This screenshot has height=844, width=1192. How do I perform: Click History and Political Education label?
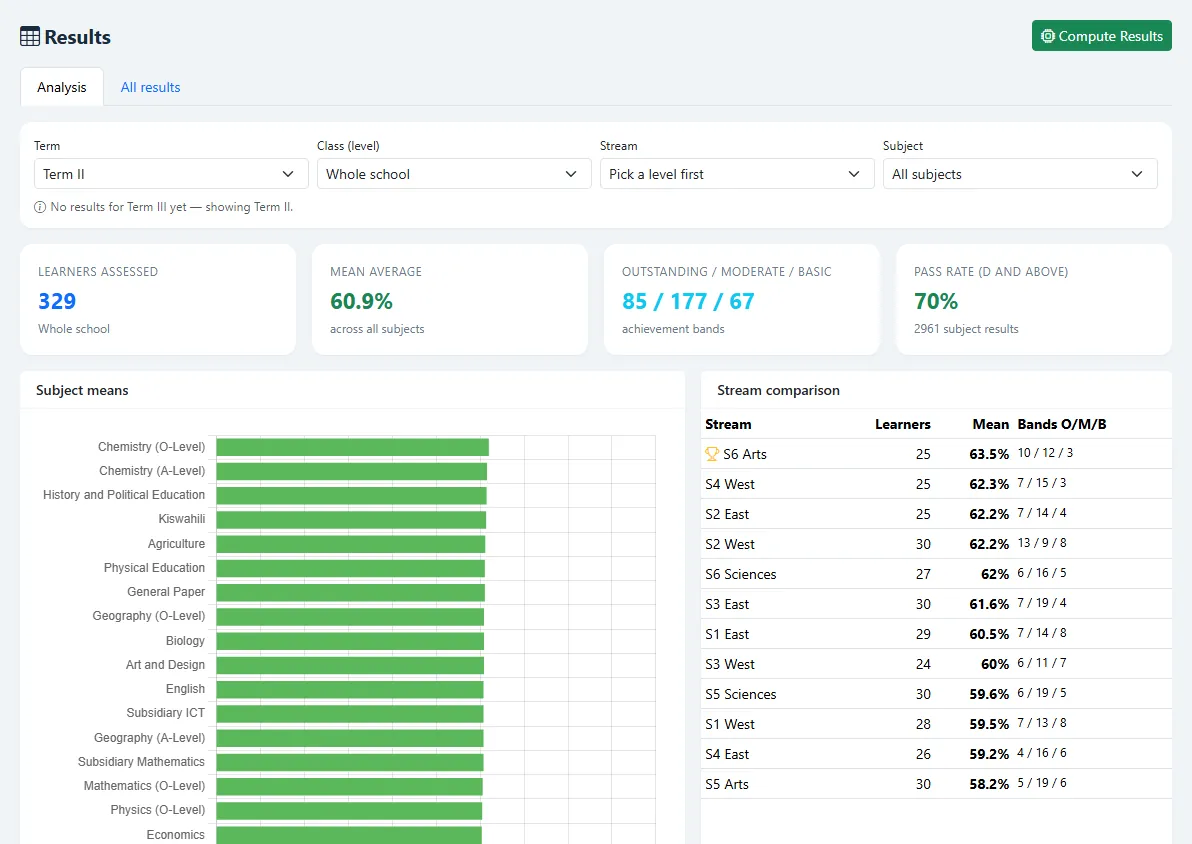point(124,495)
